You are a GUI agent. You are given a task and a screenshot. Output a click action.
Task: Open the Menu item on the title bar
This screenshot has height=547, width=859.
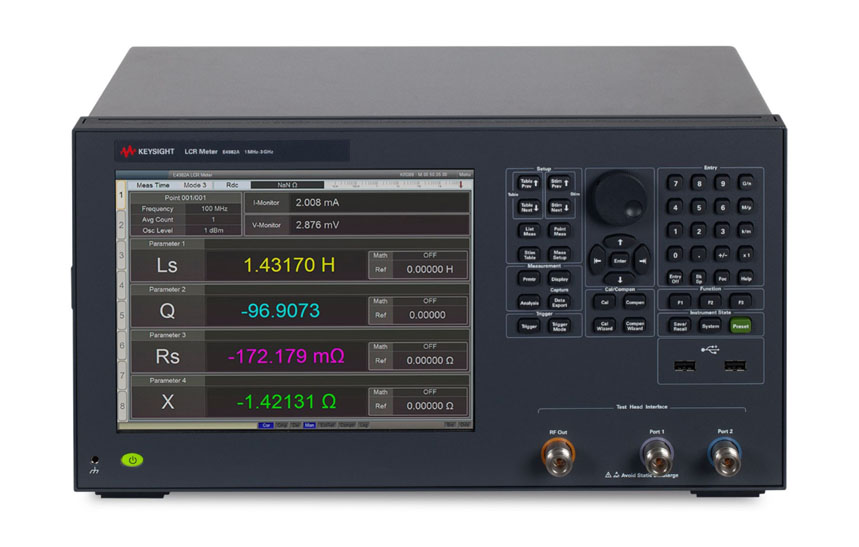click(464, 175)
